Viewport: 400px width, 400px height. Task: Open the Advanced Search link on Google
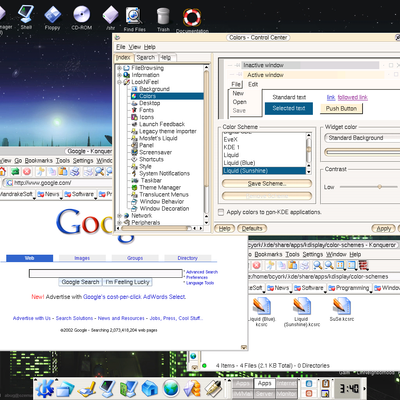click(202, 272)
